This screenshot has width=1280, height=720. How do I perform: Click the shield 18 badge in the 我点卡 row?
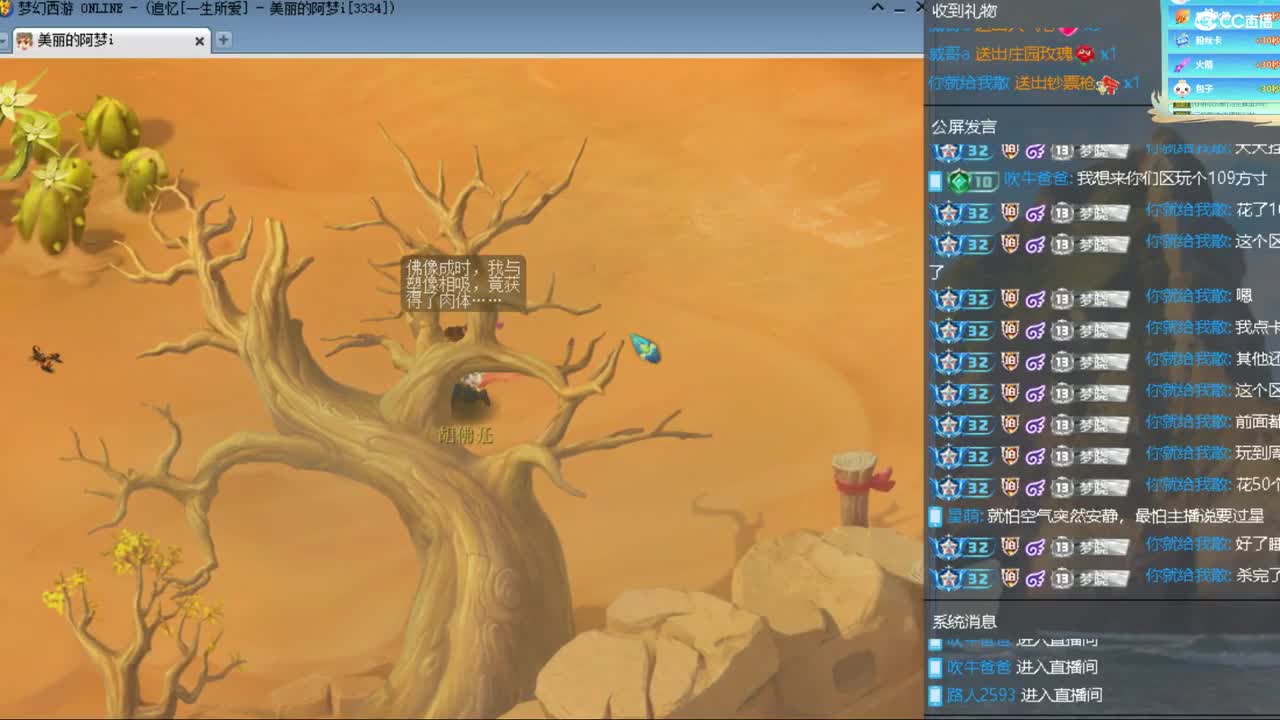(x=1010, y=328)
